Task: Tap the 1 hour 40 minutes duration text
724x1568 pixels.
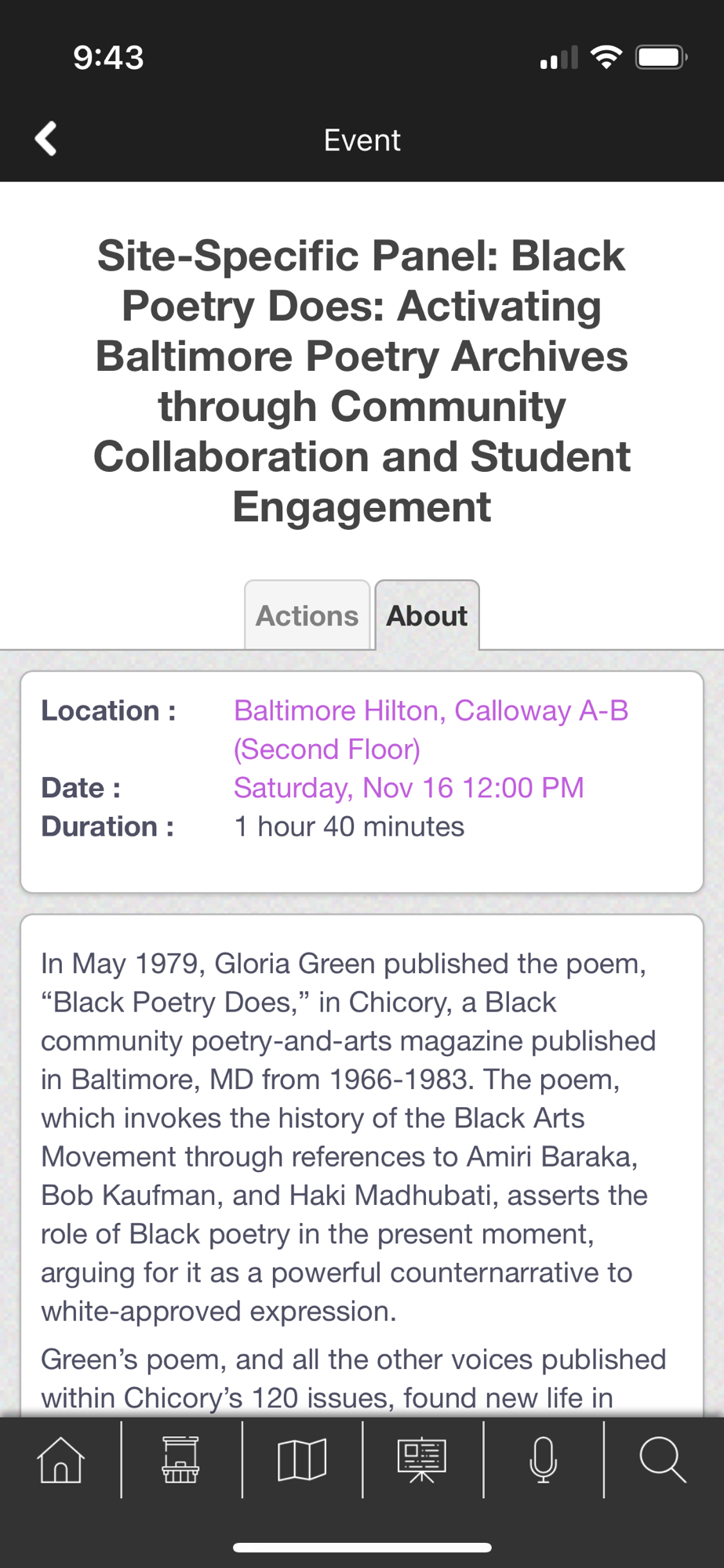Action: coord(349,826)
